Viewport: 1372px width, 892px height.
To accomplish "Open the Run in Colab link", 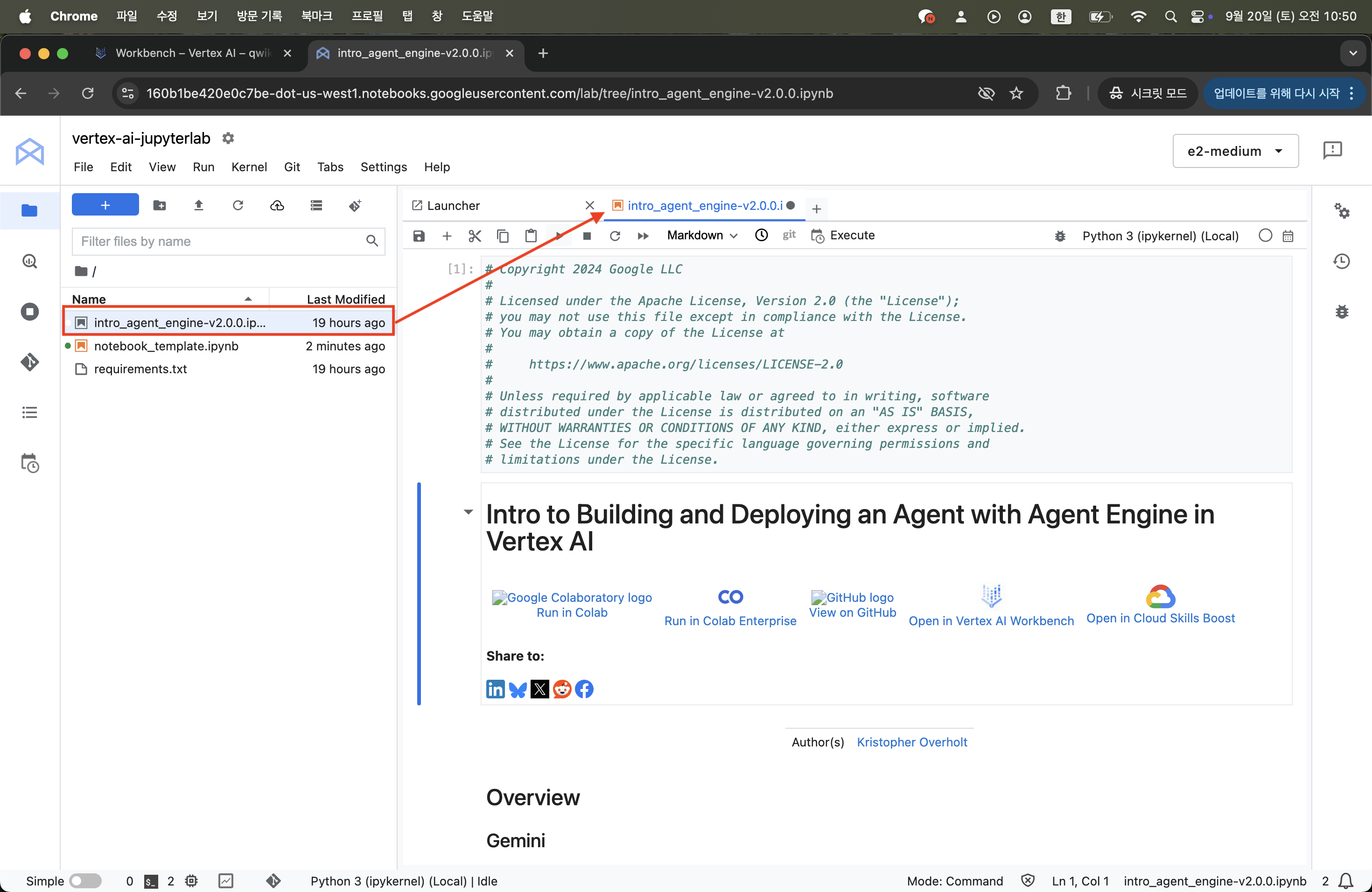I will tap(571, 613).
